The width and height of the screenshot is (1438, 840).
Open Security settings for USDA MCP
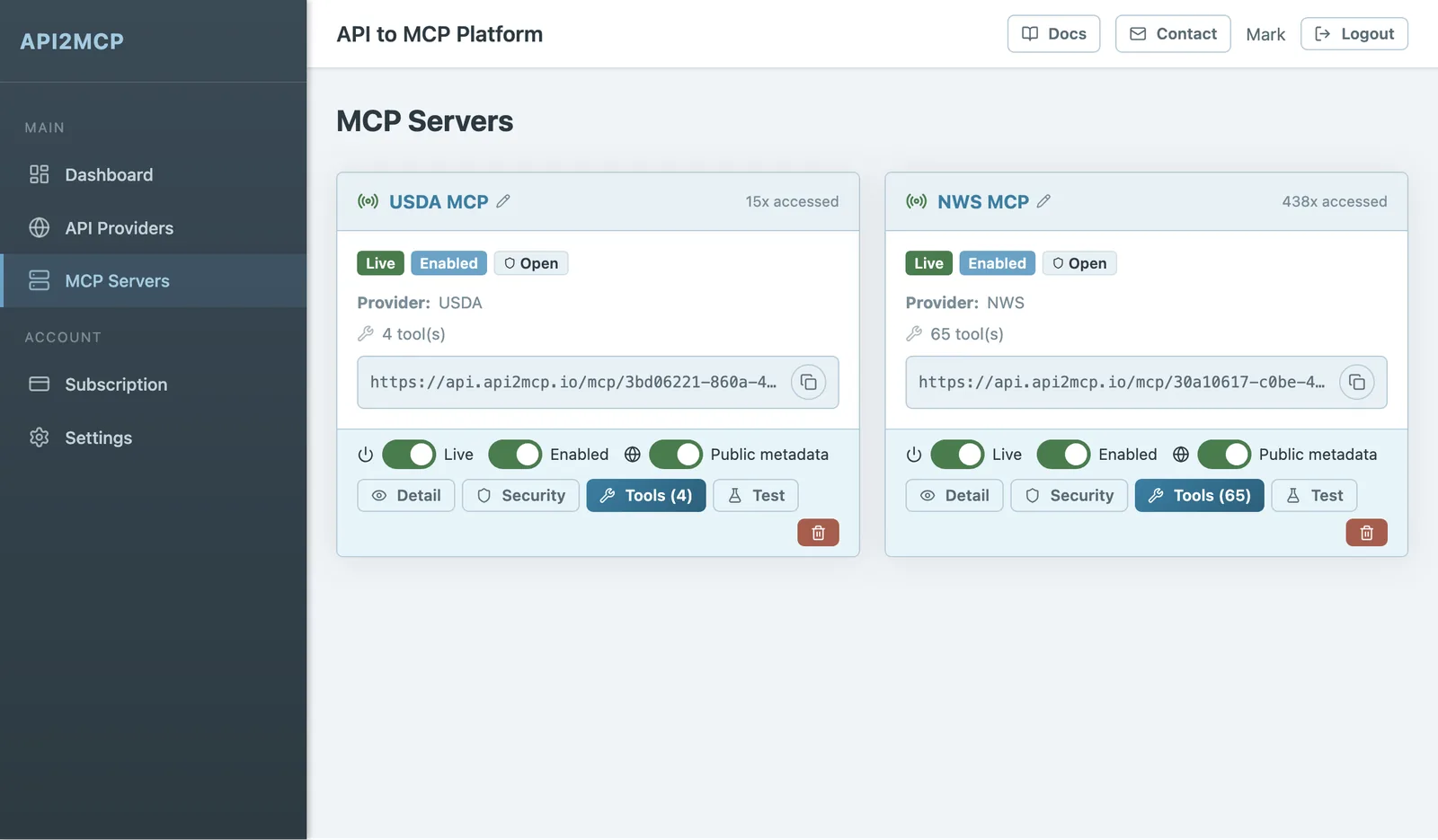(520, 496)
